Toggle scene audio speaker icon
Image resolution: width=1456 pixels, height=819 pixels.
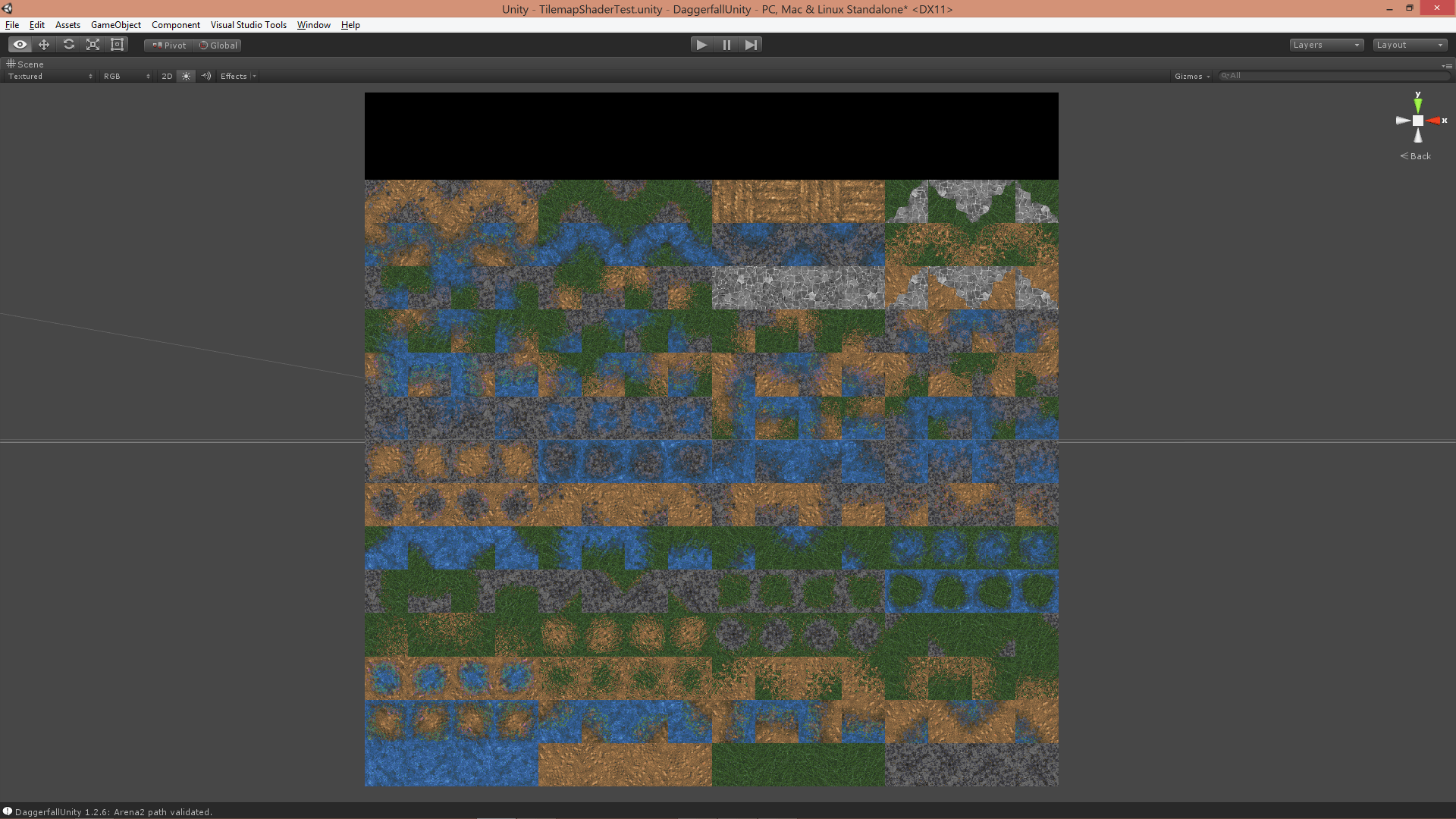coord(206,76)
